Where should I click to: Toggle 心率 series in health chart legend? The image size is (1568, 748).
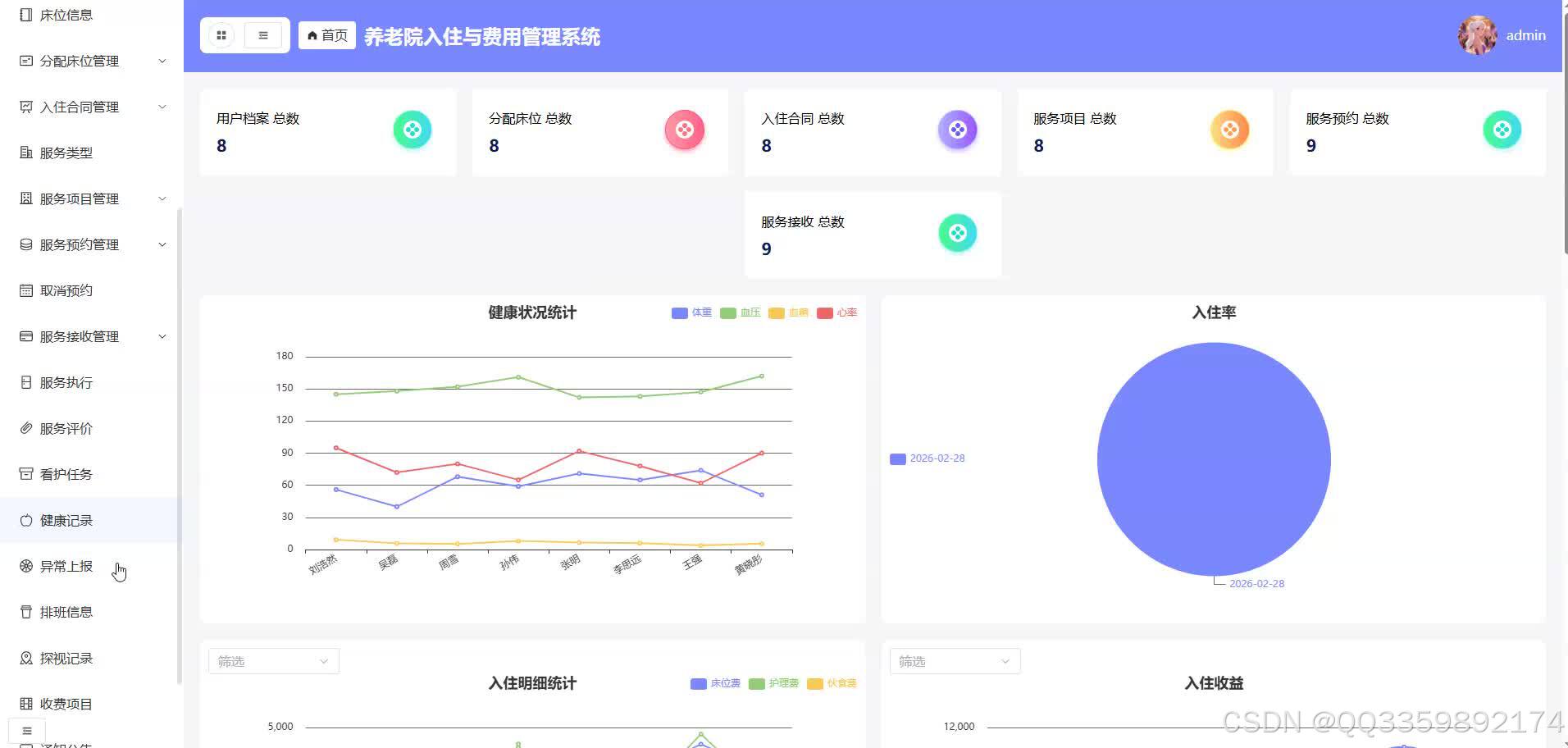[x=836, y=312]
